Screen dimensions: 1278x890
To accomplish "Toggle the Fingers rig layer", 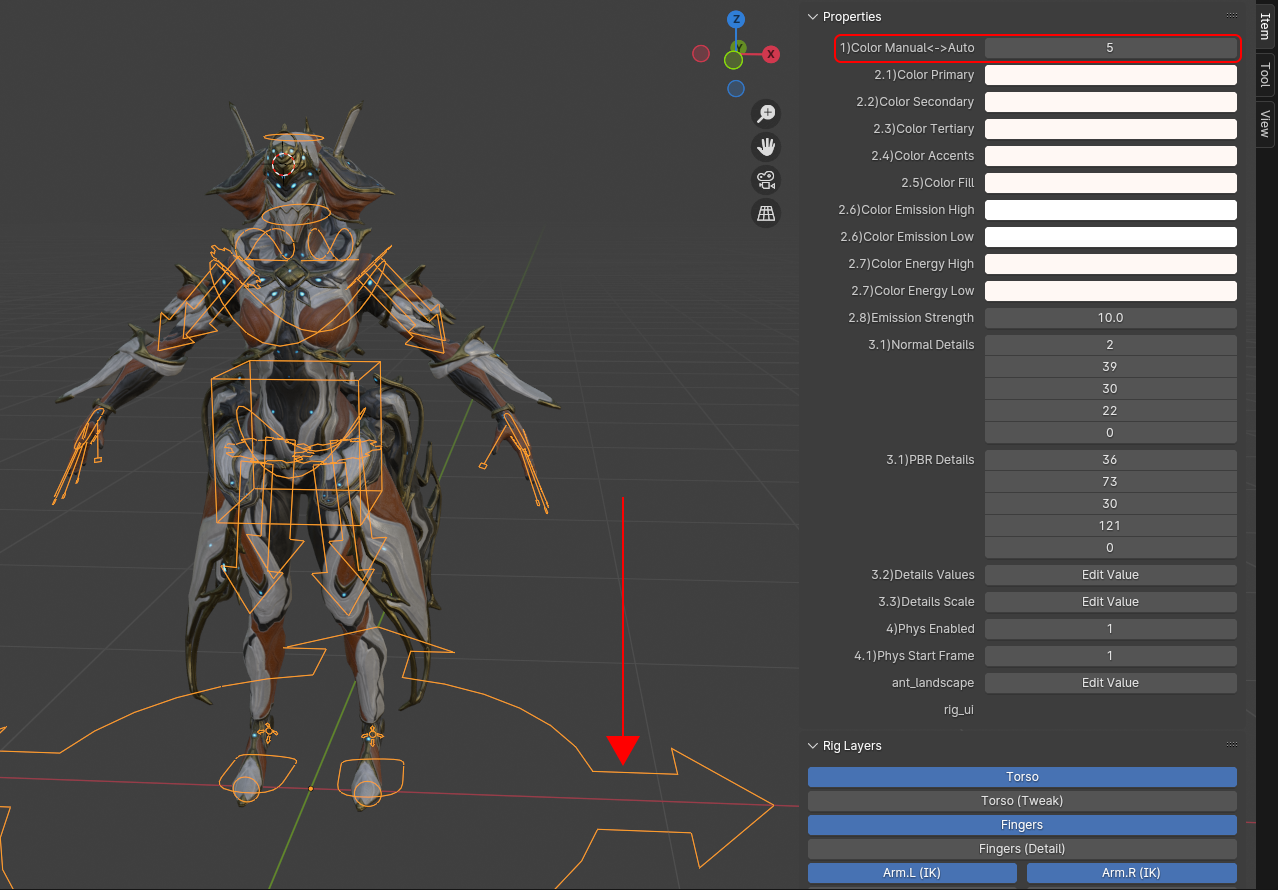I will coord(1022,825).
